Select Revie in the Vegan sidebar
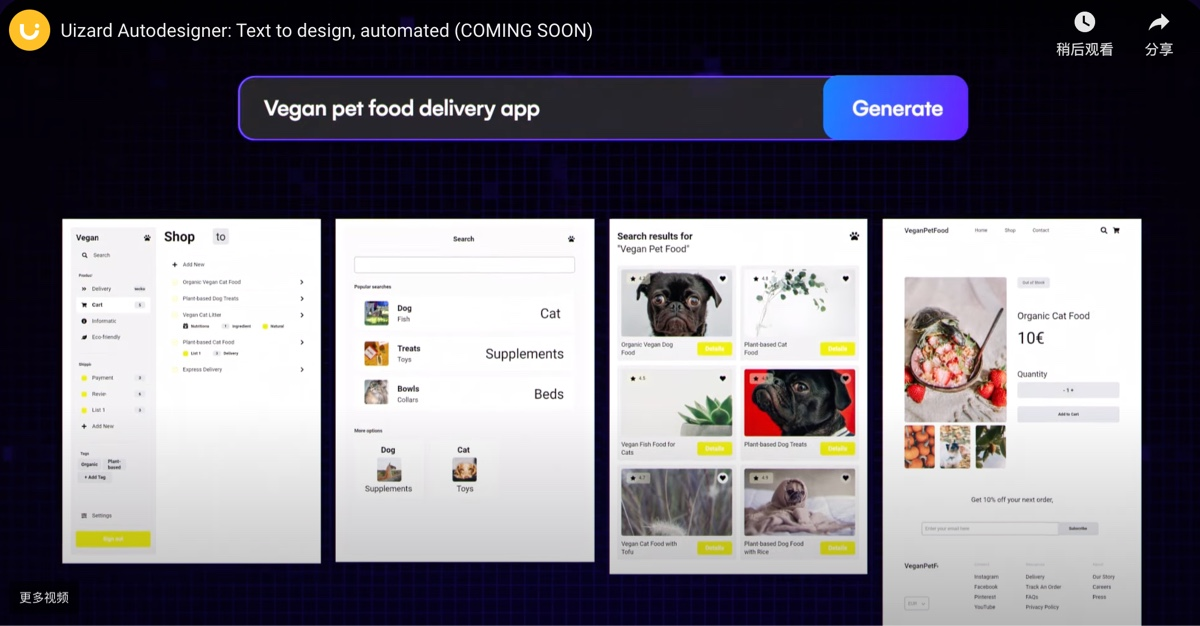The width and height of the screenshot is (1200, 626). [113, 394]
